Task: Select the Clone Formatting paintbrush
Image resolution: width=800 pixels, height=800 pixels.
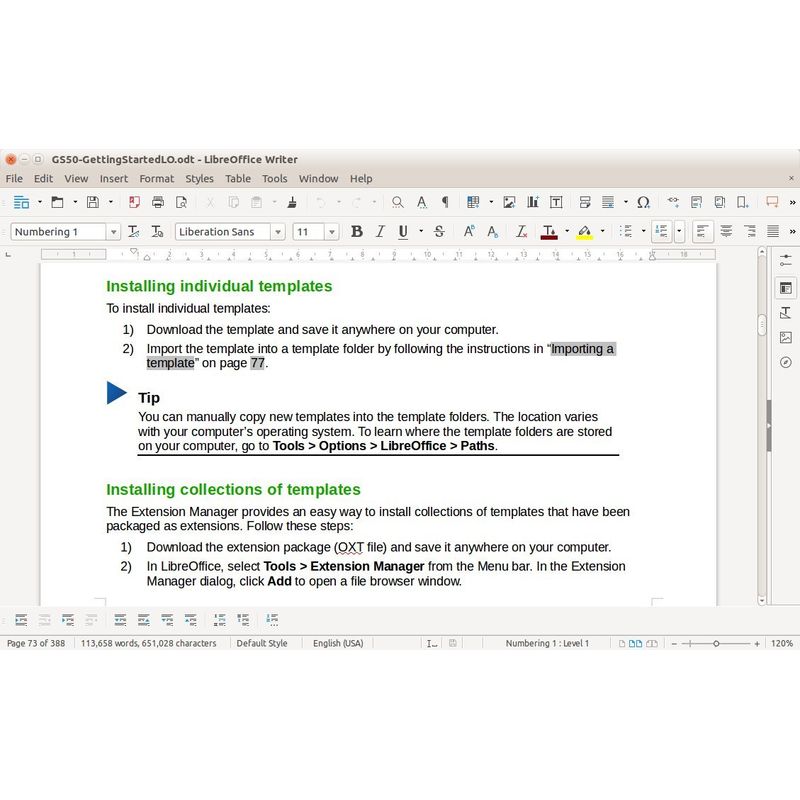Action: pos(291,202)
